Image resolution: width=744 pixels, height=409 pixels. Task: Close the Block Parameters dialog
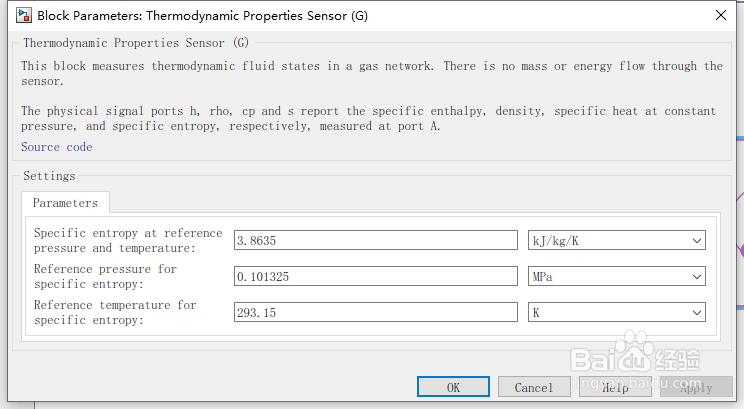(720, 16)
